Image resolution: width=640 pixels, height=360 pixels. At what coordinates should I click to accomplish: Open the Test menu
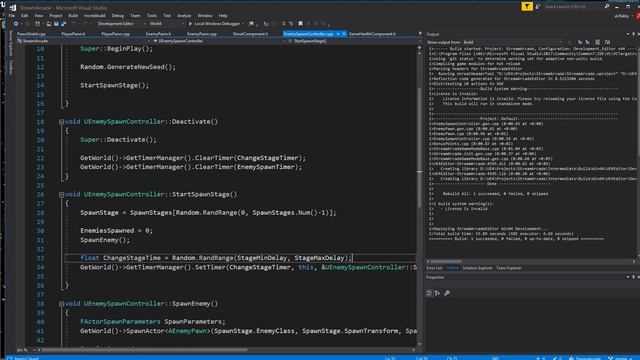(x=167, y=16)
